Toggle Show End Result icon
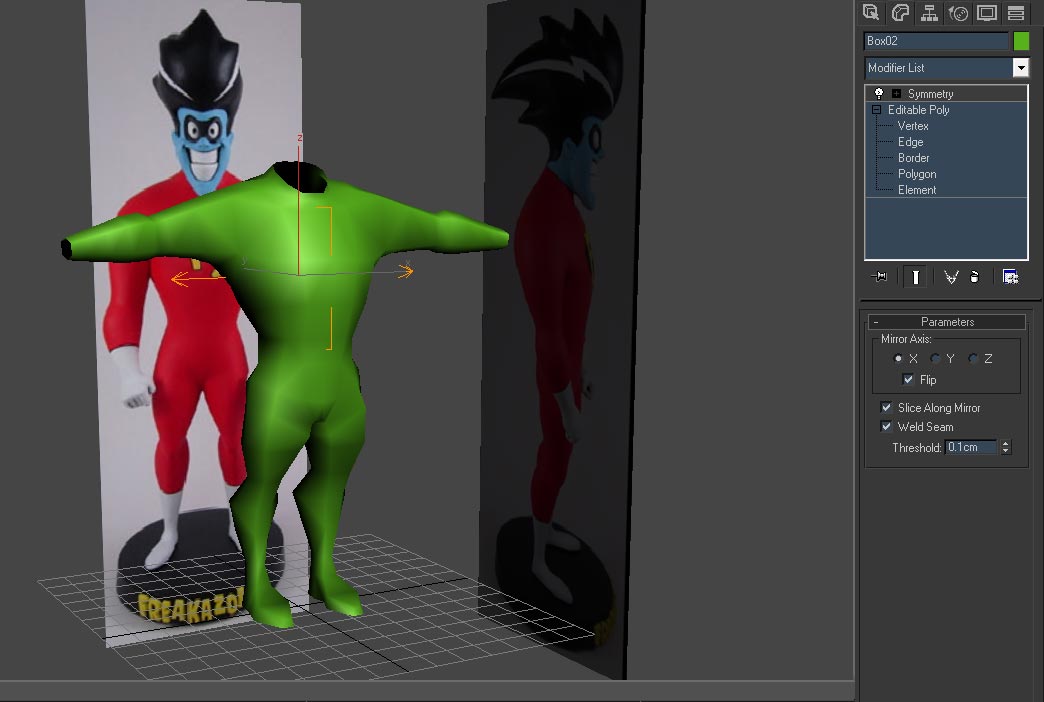Screen dimensions: 1044x702 (915, 276)
